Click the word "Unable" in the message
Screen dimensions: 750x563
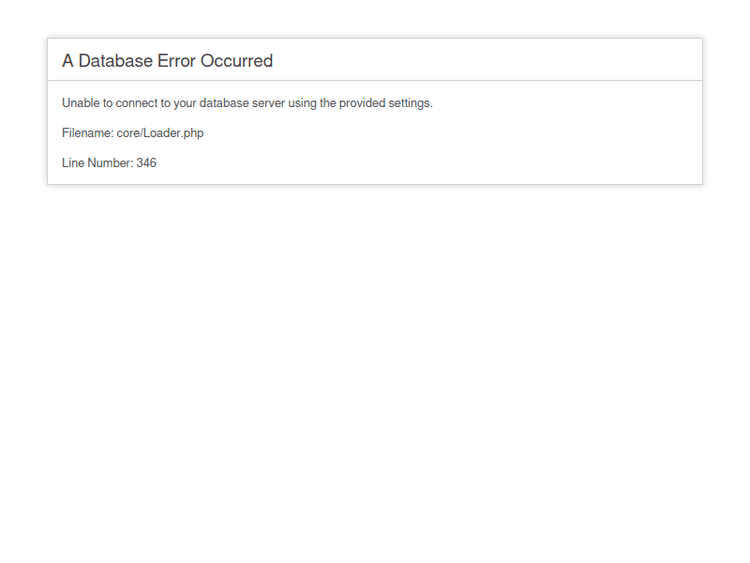click(x=81, y=103)
